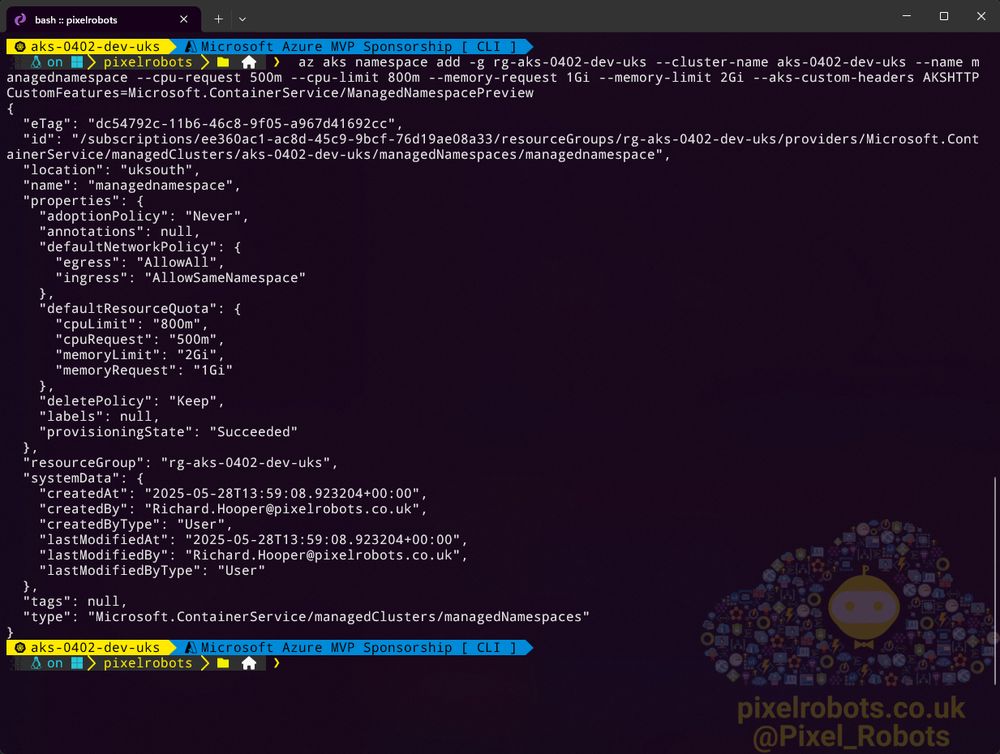Click the Kubernetes icon in bottom prompt segment
This screenshot has width=1000, height=754.
tap(20, 647)
